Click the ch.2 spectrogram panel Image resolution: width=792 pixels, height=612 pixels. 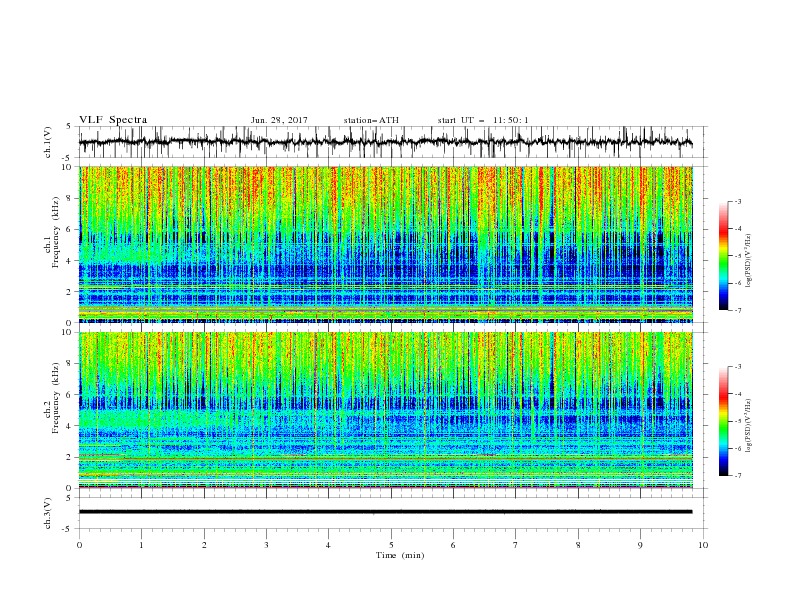[386, 410]
